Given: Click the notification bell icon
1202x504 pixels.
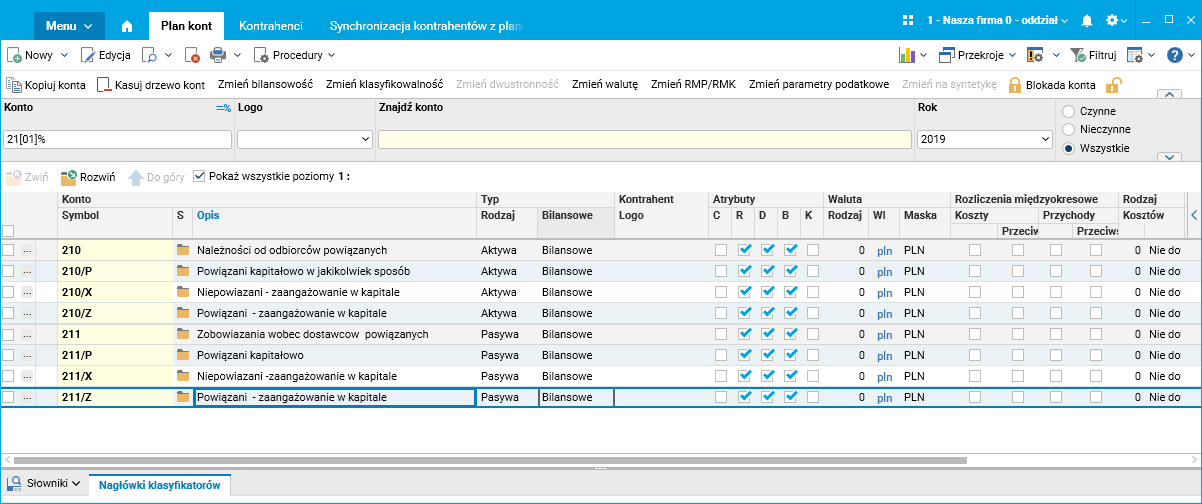Looking at the screenshot, I should [x=1087, y=20].
